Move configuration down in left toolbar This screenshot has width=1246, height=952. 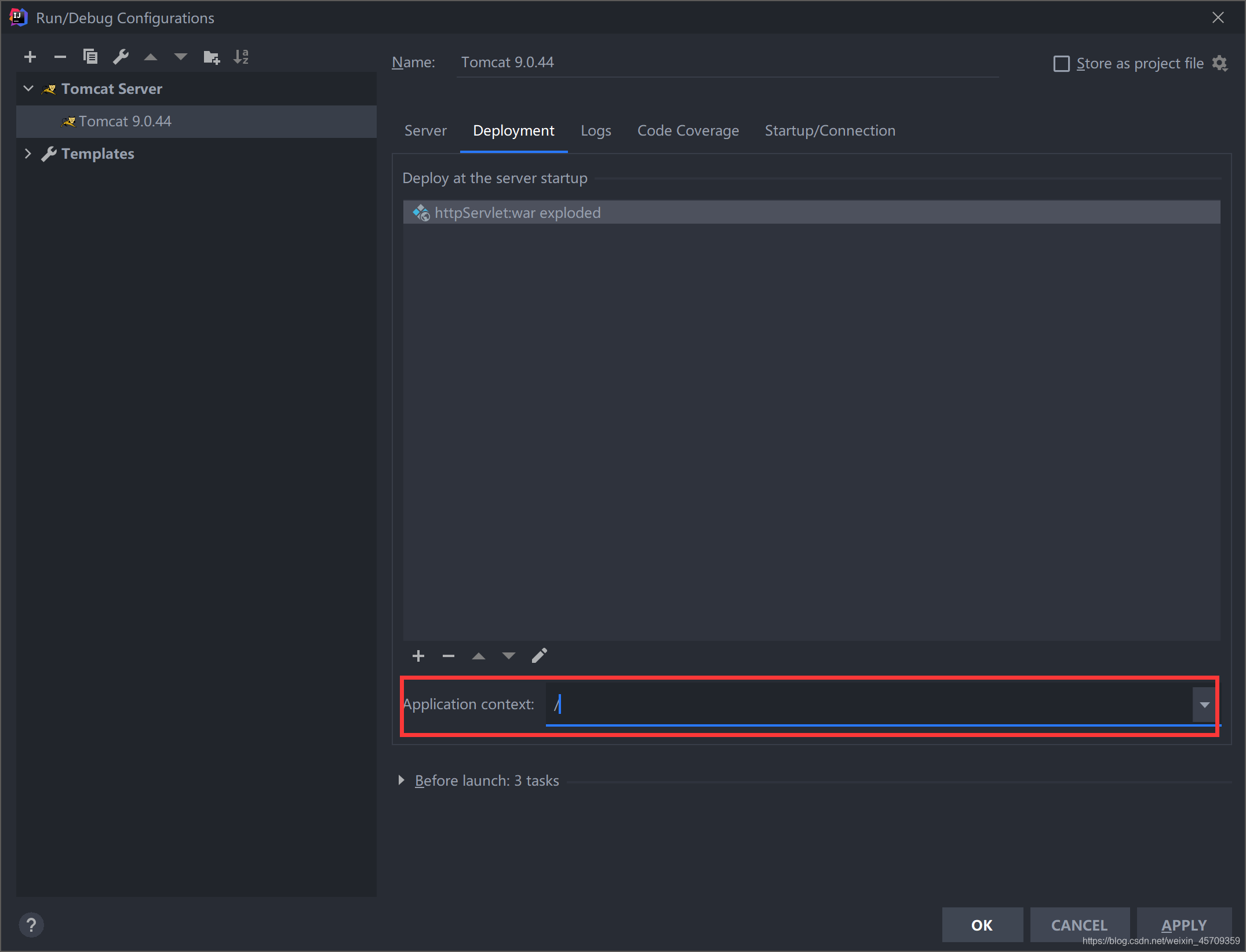pyautogui.click(x=181, y=57)
